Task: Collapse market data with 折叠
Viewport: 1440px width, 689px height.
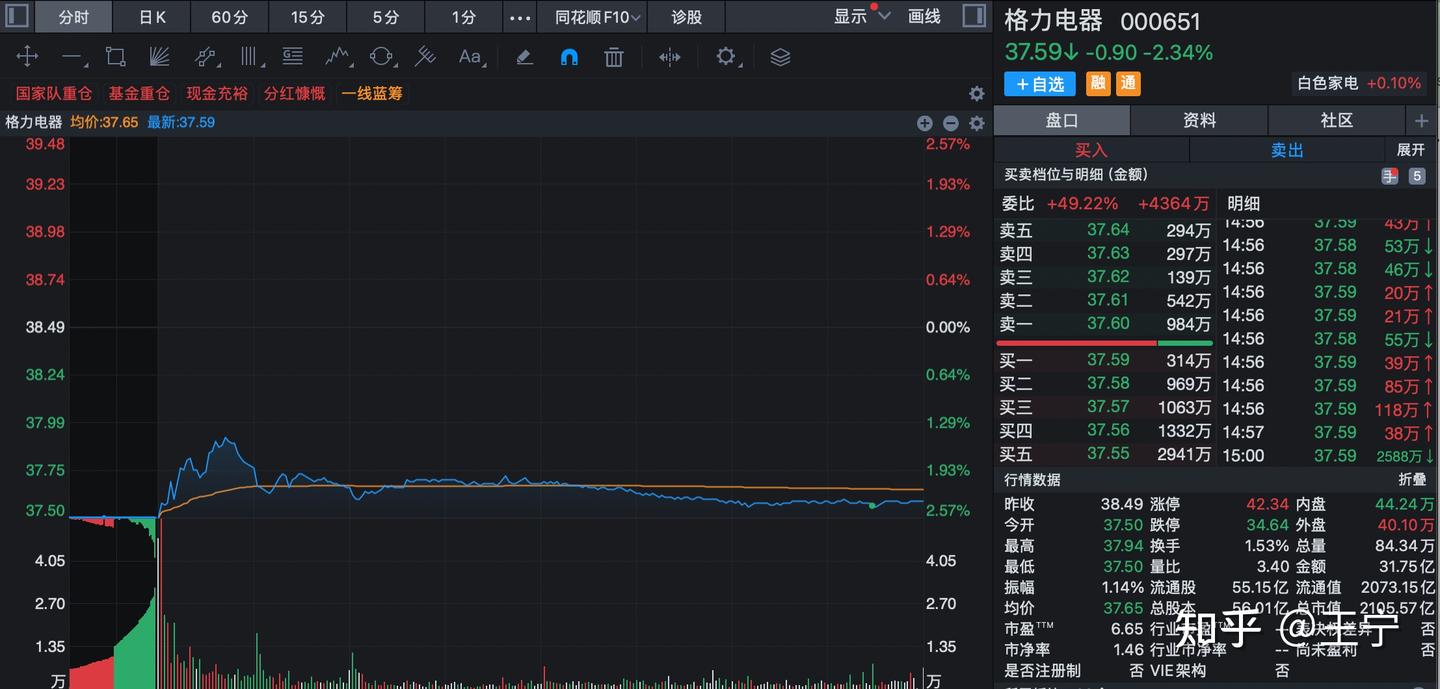Action: (x=1412, y=480)
